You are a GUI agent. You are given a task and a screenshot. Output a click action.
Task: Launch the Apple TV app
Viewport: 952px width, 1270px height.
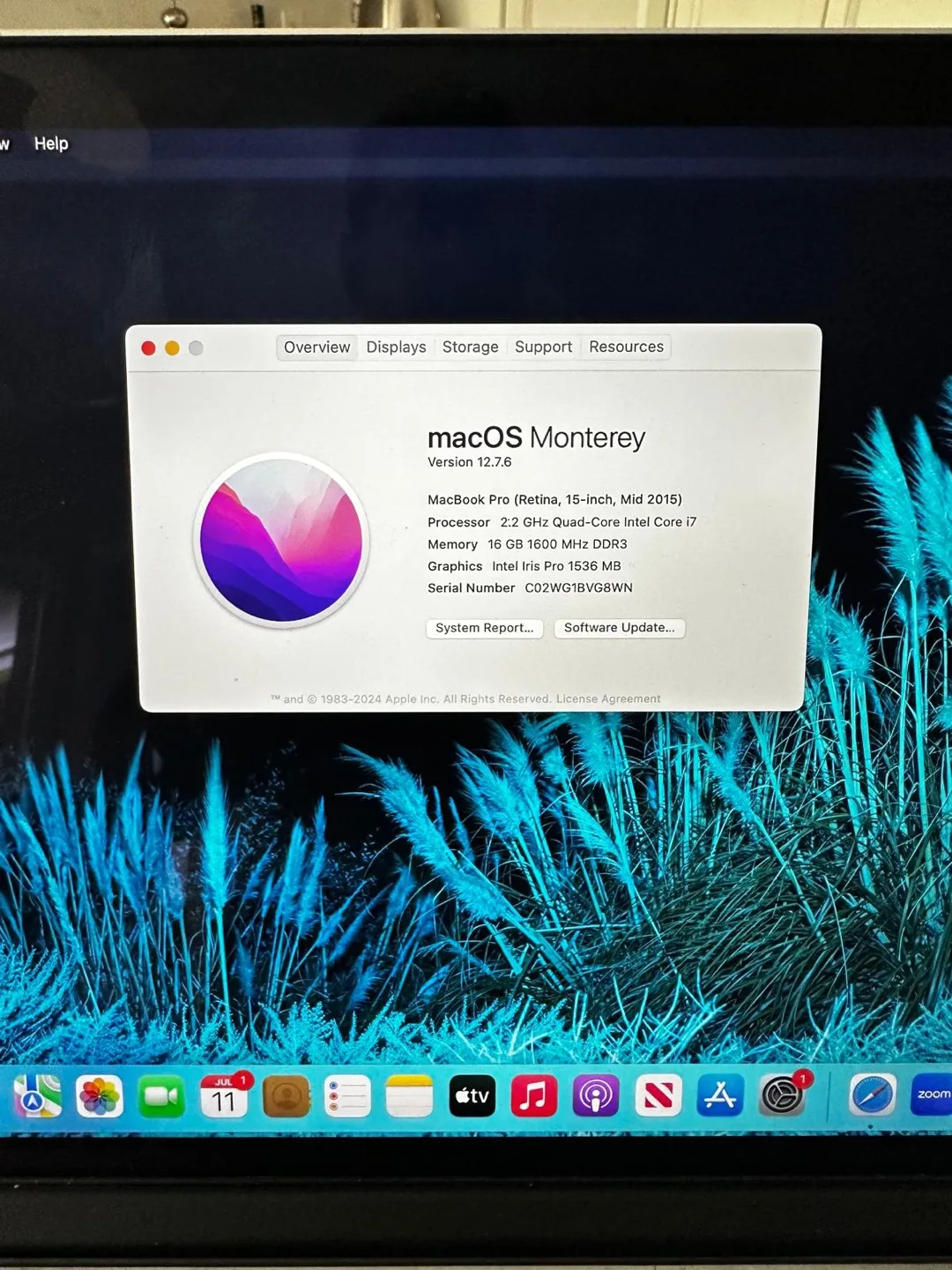click(472, 1095)
